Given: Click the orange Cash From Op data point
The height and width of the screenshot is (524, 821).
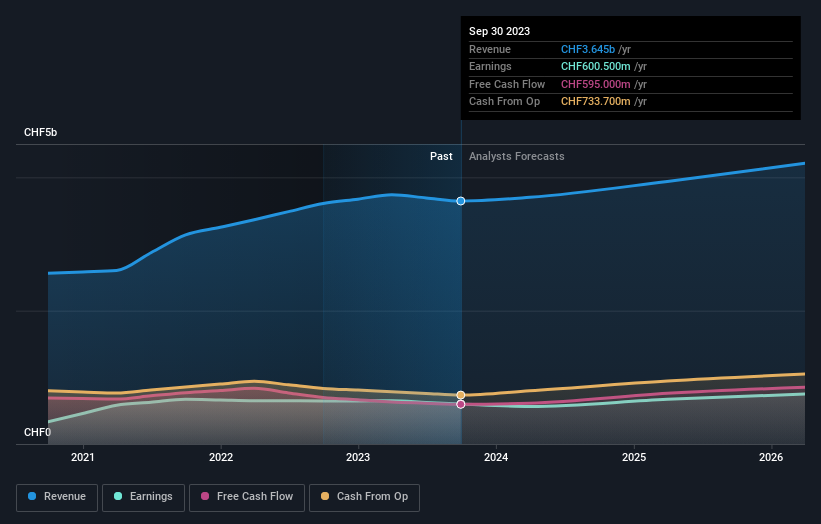Looking at the screenshot, I should [x=461, y=395].
